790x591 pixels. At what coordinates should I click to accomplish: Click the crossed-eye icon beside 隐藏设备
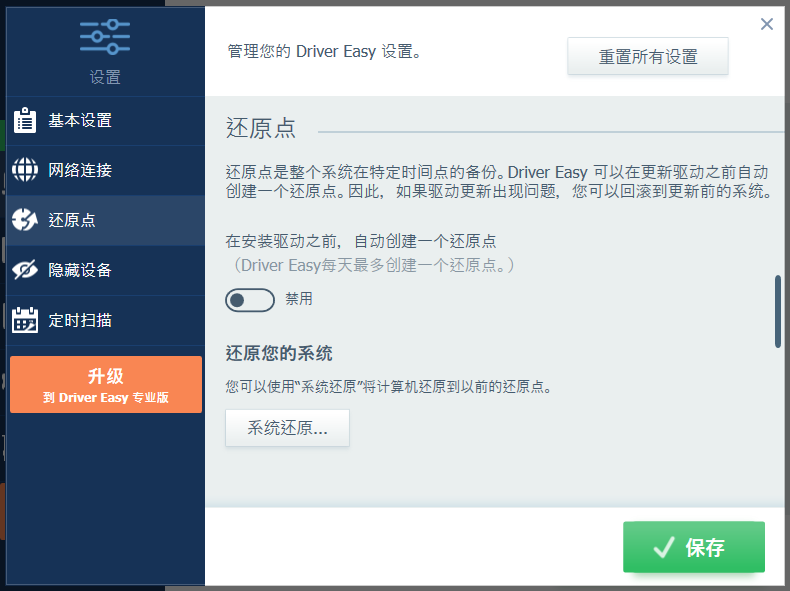(x=25, y=270)
